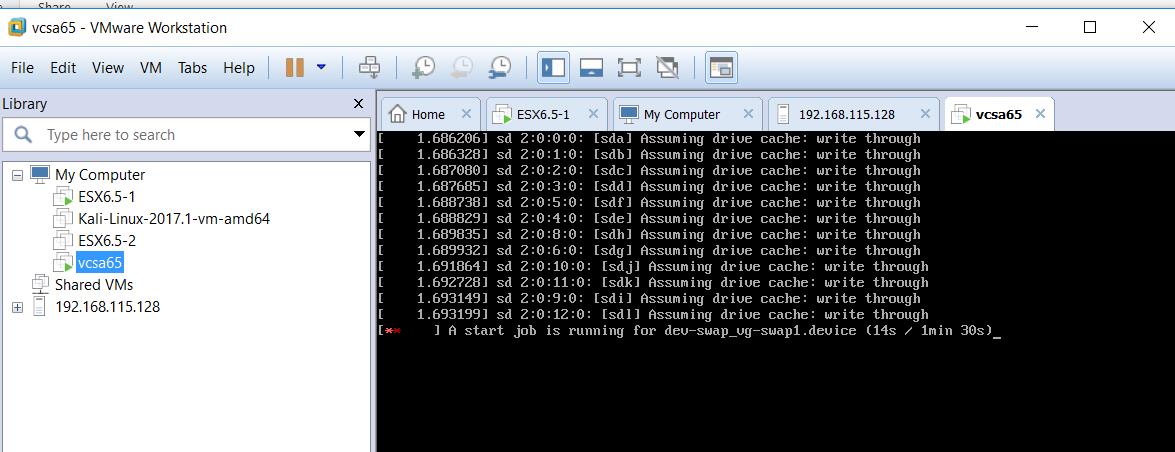The height and width of the screenshot is (452, 1175).
Task: Collapse the My Computer tree node
Action: 18,175
